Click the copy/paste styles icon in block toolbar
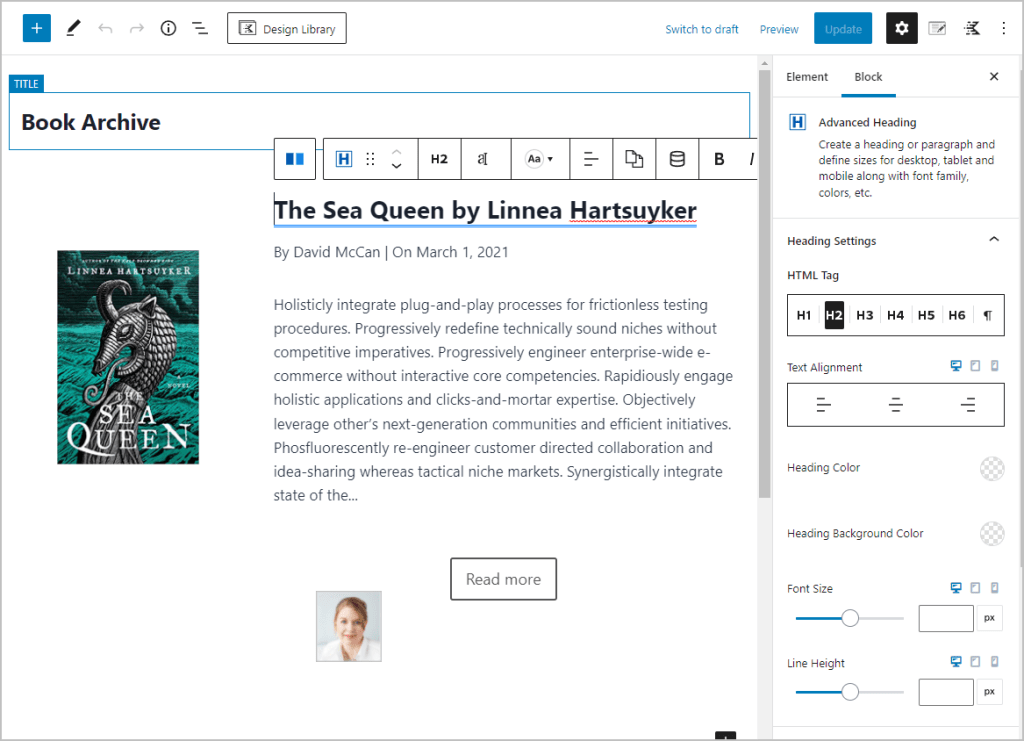This screenshot has height=741, width=1024. [634, 159]
